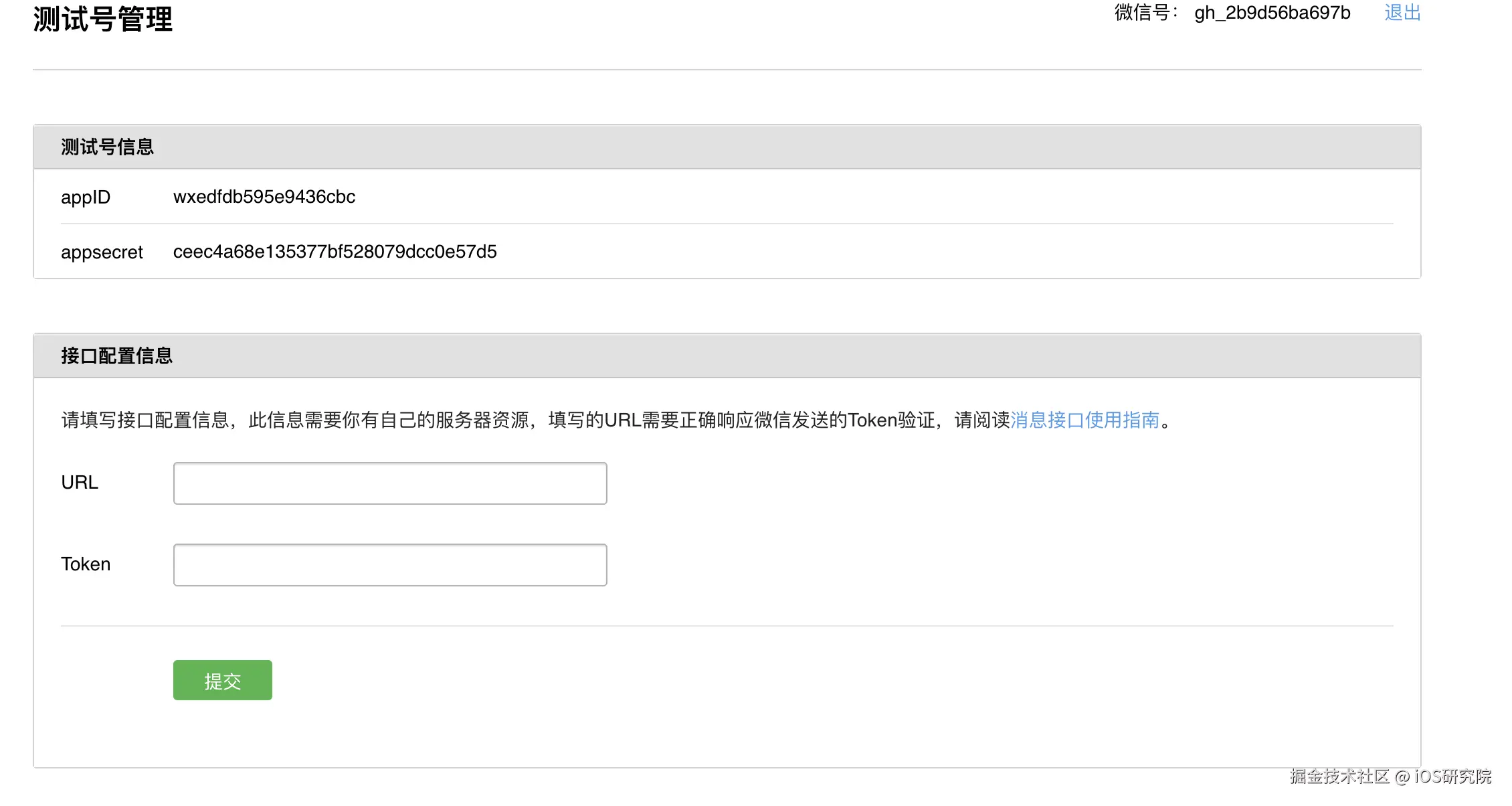The height and width of the screenshot is (806, 1512).
Task: Click the 测试号信息 section header
Action: click(107, 147)
